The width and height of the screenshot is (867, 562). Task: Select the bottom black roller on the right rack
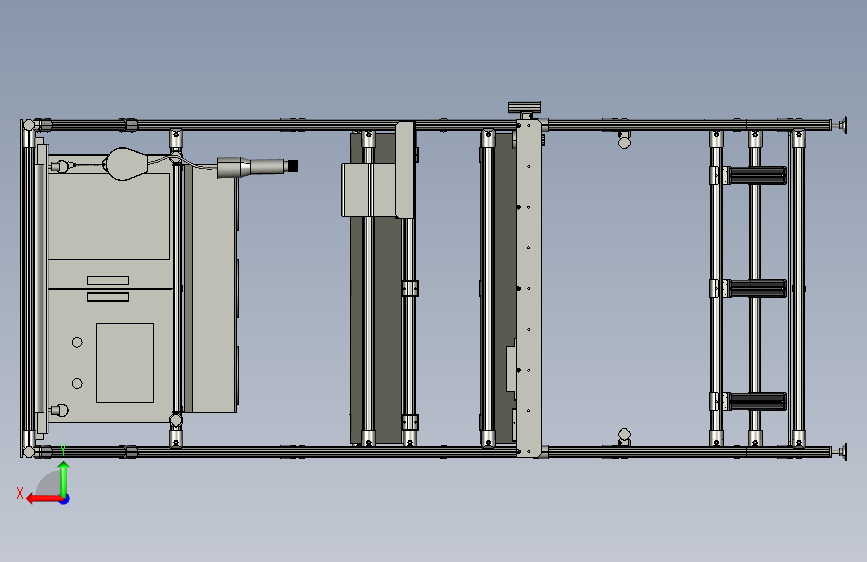click(757, 402)
